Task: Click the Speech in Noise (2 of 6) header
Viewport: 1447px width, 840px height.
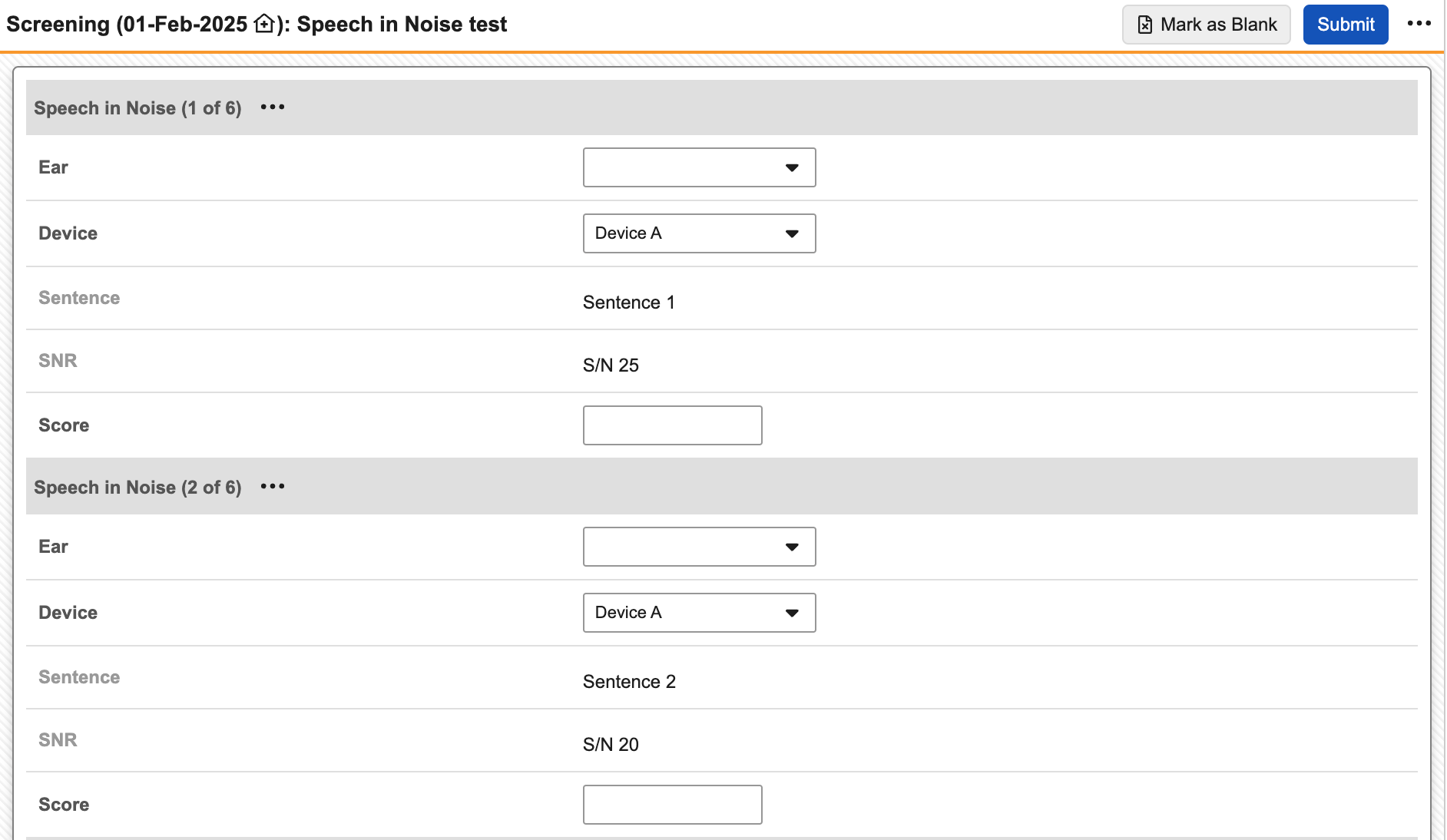Action: pos(137,488)
